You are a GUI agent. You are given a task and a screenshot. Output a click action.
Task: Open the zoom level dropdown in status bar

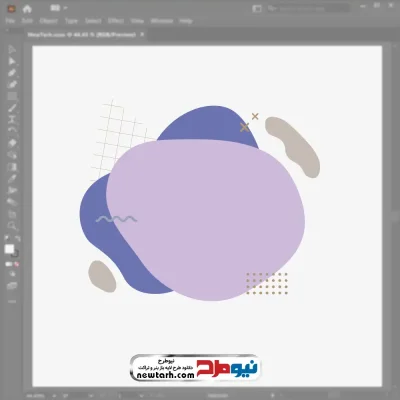[x=39, y=396]
